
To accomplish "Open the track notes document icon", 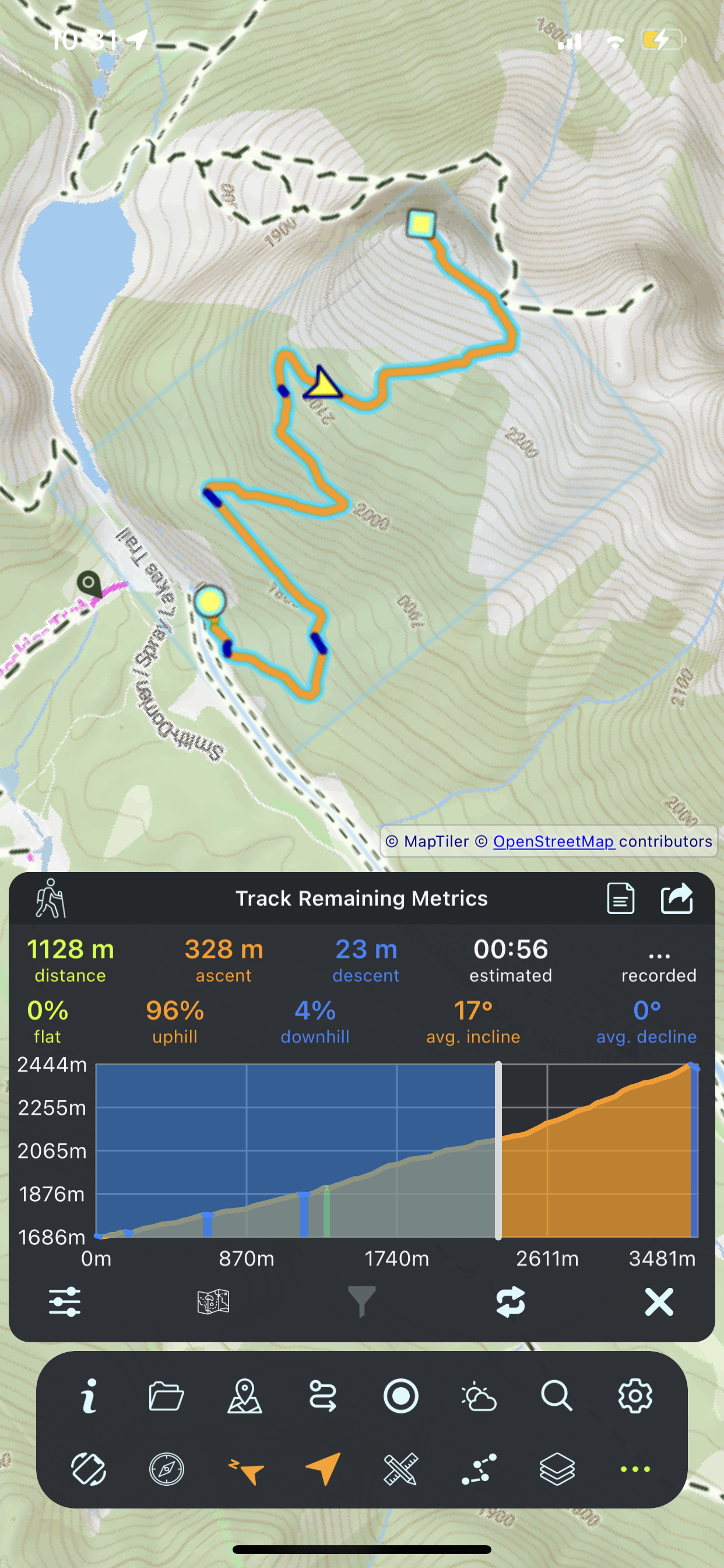I will pos(621,898).
